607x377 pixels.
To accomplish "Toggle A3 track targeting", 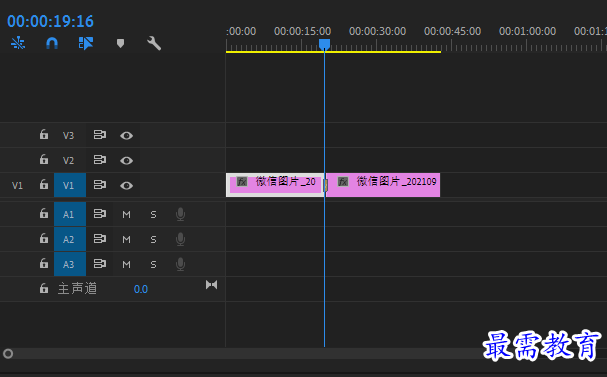I will click(x=70, y=264).
